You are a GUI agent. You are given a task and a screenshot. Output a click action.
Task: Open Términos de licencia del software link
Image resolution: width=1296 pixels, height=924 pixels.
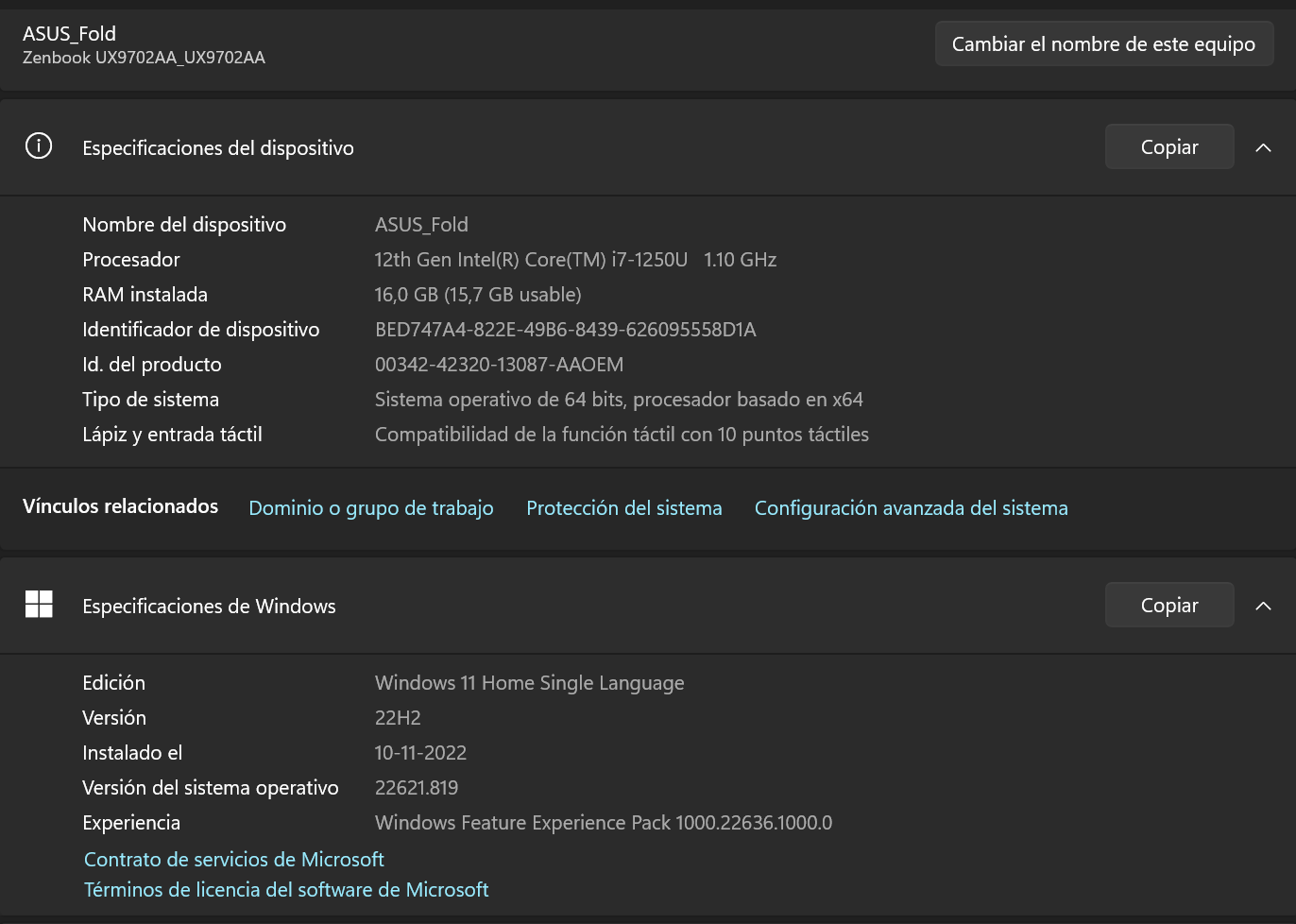coord(286,890)
